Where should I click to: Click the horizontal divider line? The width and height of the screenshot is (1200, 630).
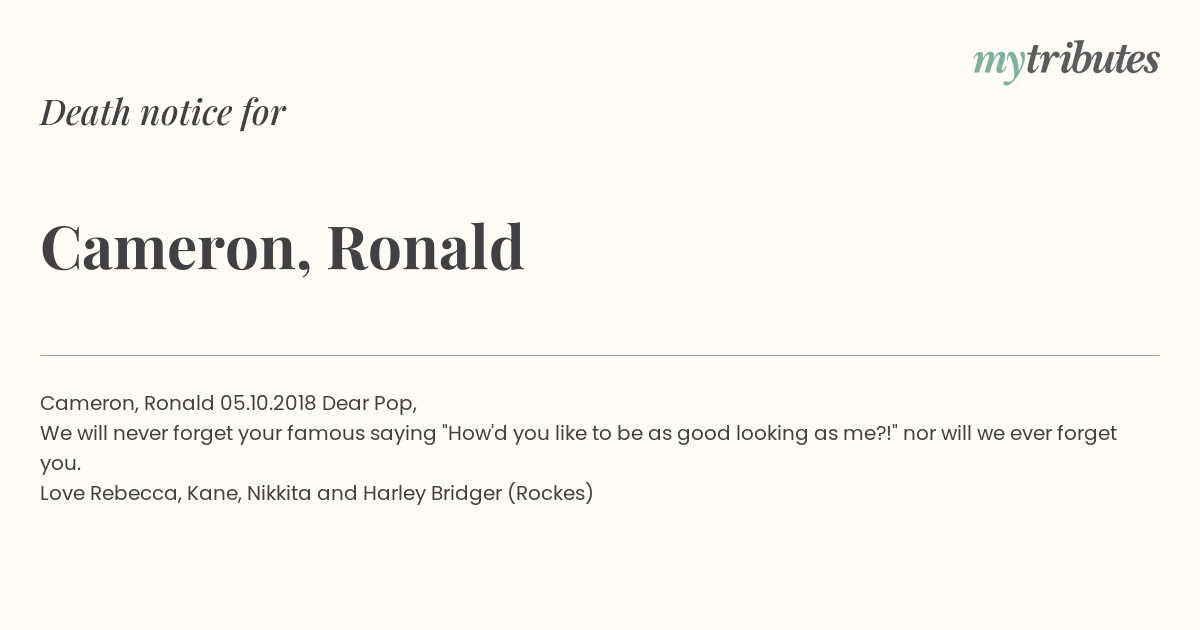coord(600,355)
